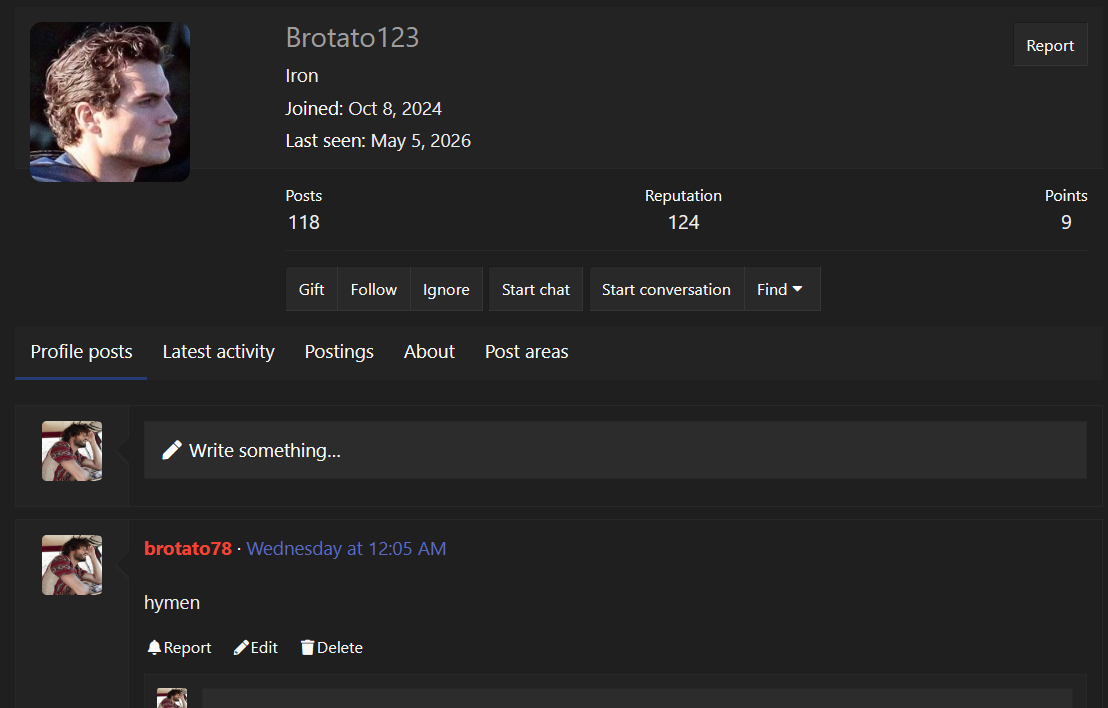Click brotato78's avatar on the hymen post
The image size is (1108, 708).
tap(72, 565)
